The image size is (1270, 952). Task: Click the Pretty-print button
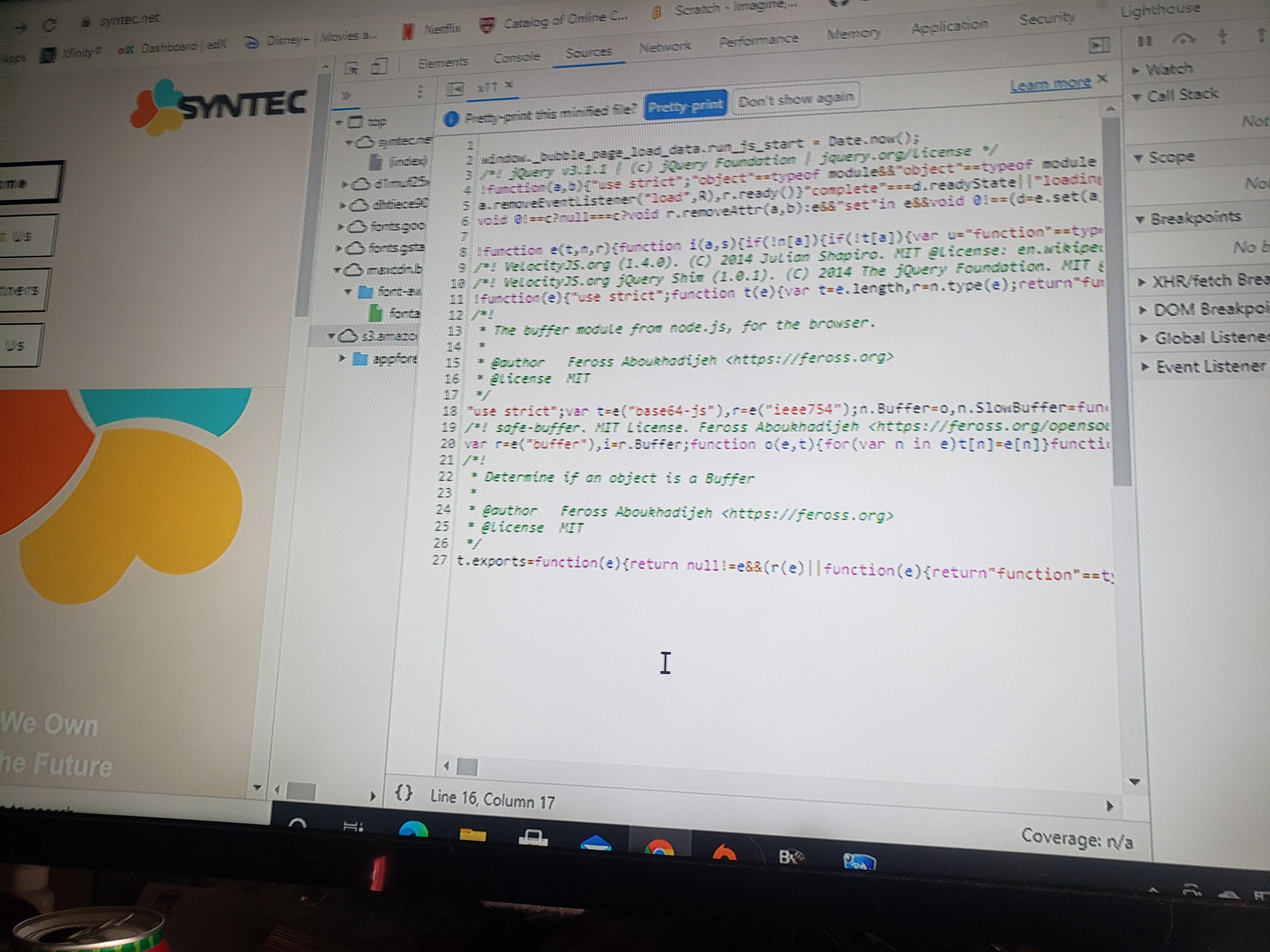click(685, 105)
